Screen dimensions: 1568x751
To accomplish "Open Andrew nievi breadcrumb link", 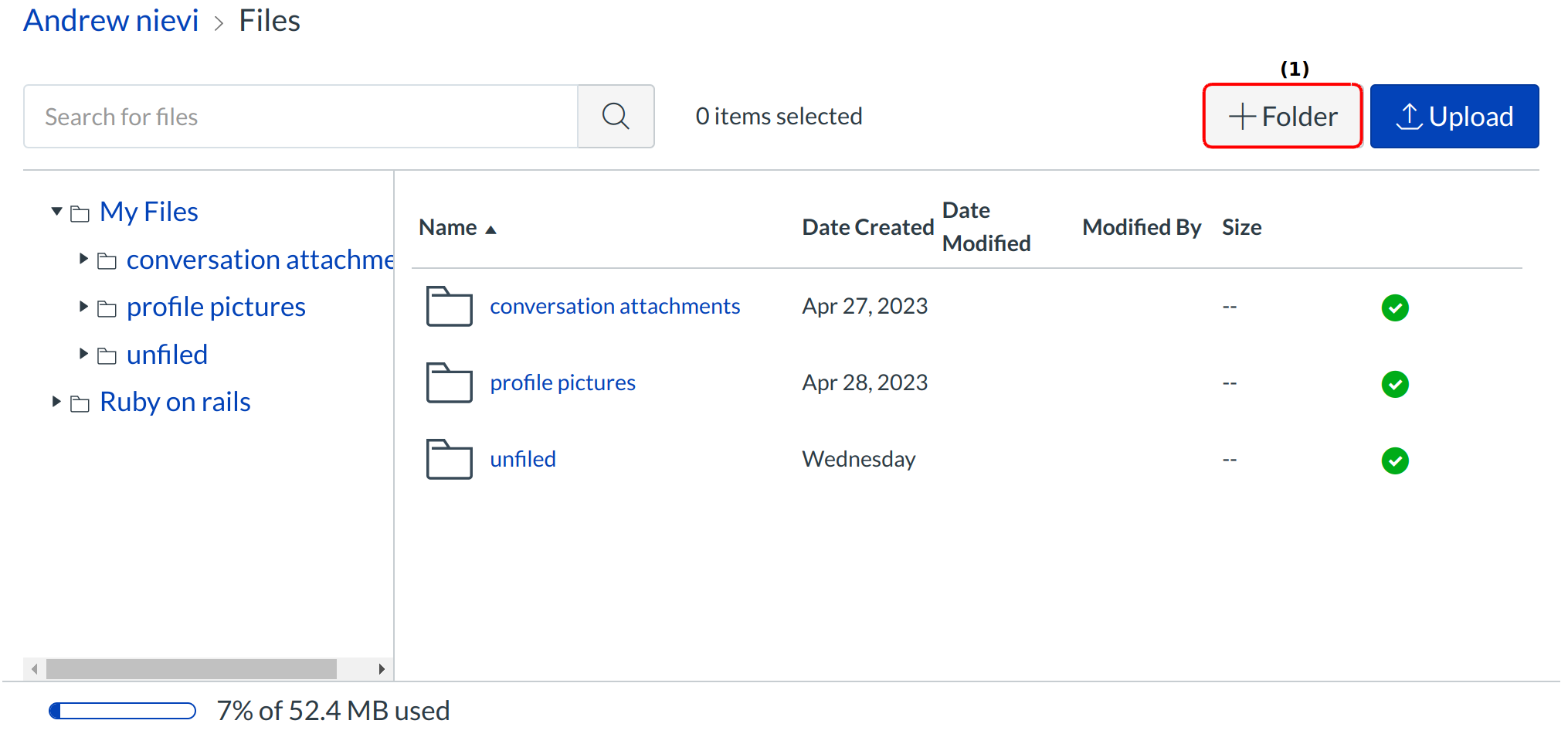I will pyautogui.click(x=111, y=21).
